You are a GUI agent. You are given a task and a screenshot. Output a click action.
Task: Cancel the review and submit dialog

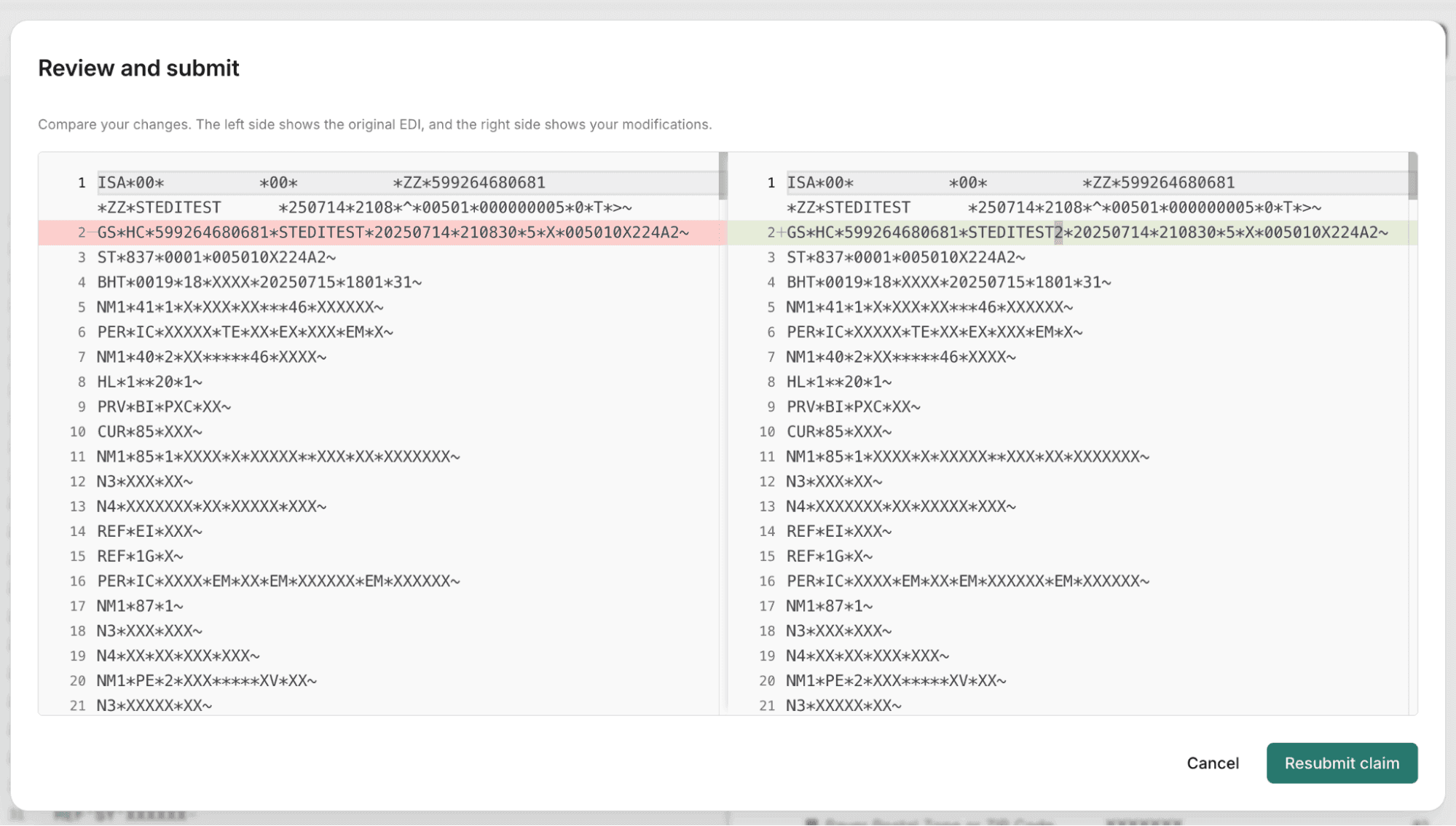[1212, 763]
